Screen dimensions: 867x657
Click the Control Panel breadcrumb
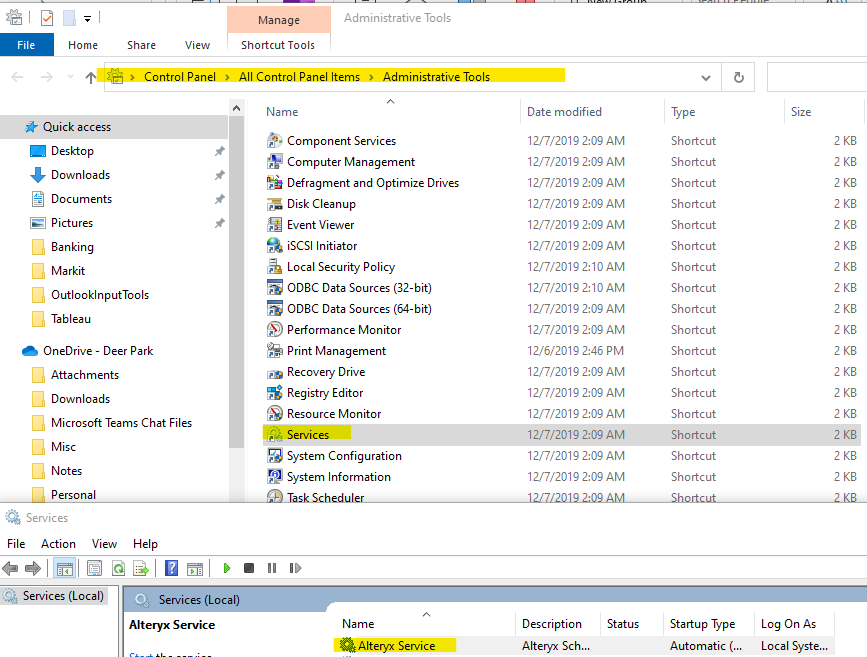(180, 77)
